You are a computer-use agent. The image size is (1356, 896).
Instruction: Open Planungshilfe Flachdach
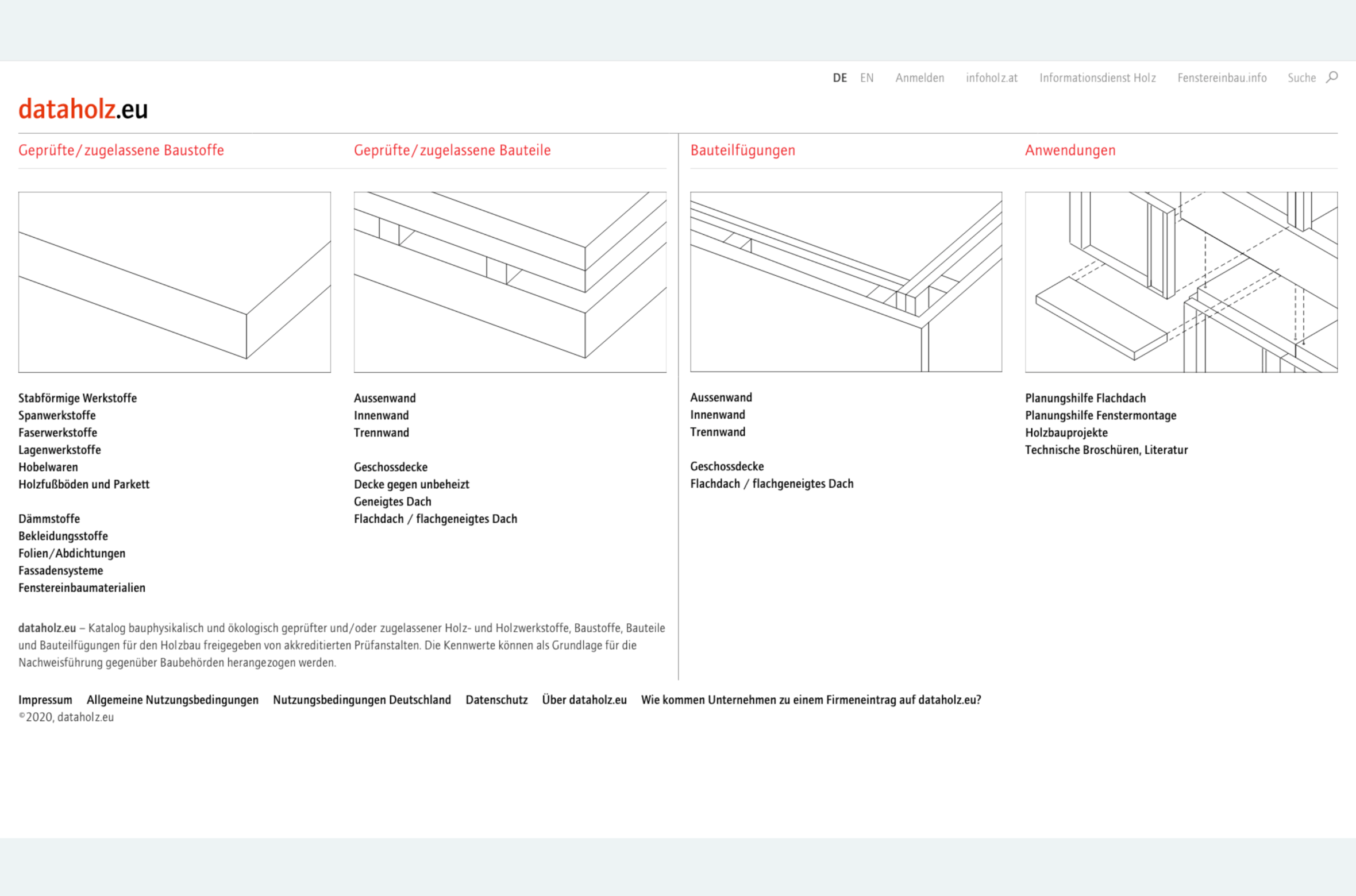(x=1085, y=398)
